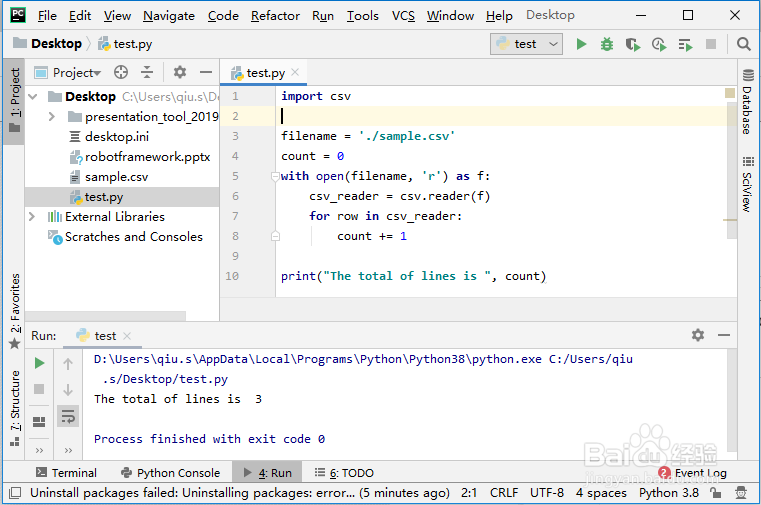Image resolution: width=761 pixels, height=505 pixels.
Task: Open the Database side tool window
Action: (x=748, y=102)
